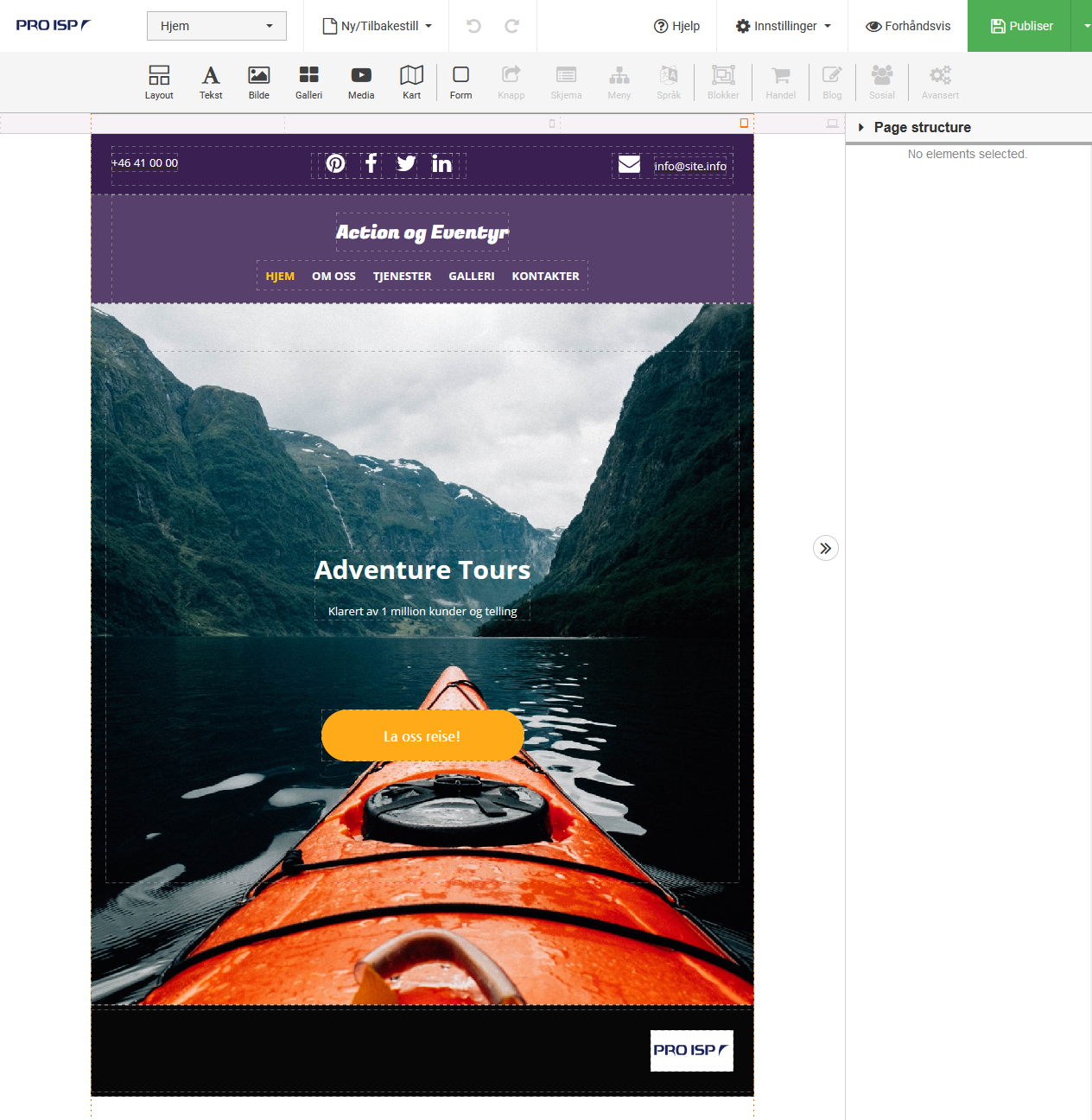This screenshot has width=1092, height=1120.
Task: Click the Facebook icon in header
Action: tap(371, 163)
